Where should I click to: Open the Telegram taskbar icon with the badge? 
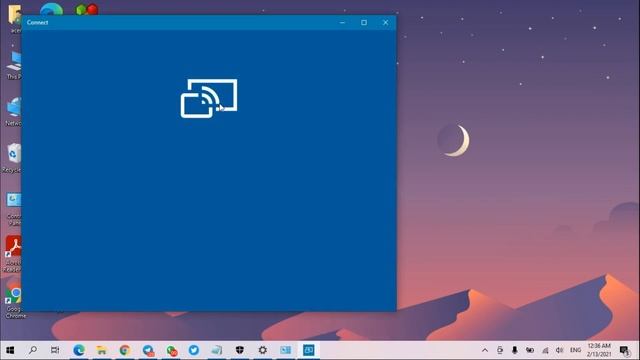[148, 350]
